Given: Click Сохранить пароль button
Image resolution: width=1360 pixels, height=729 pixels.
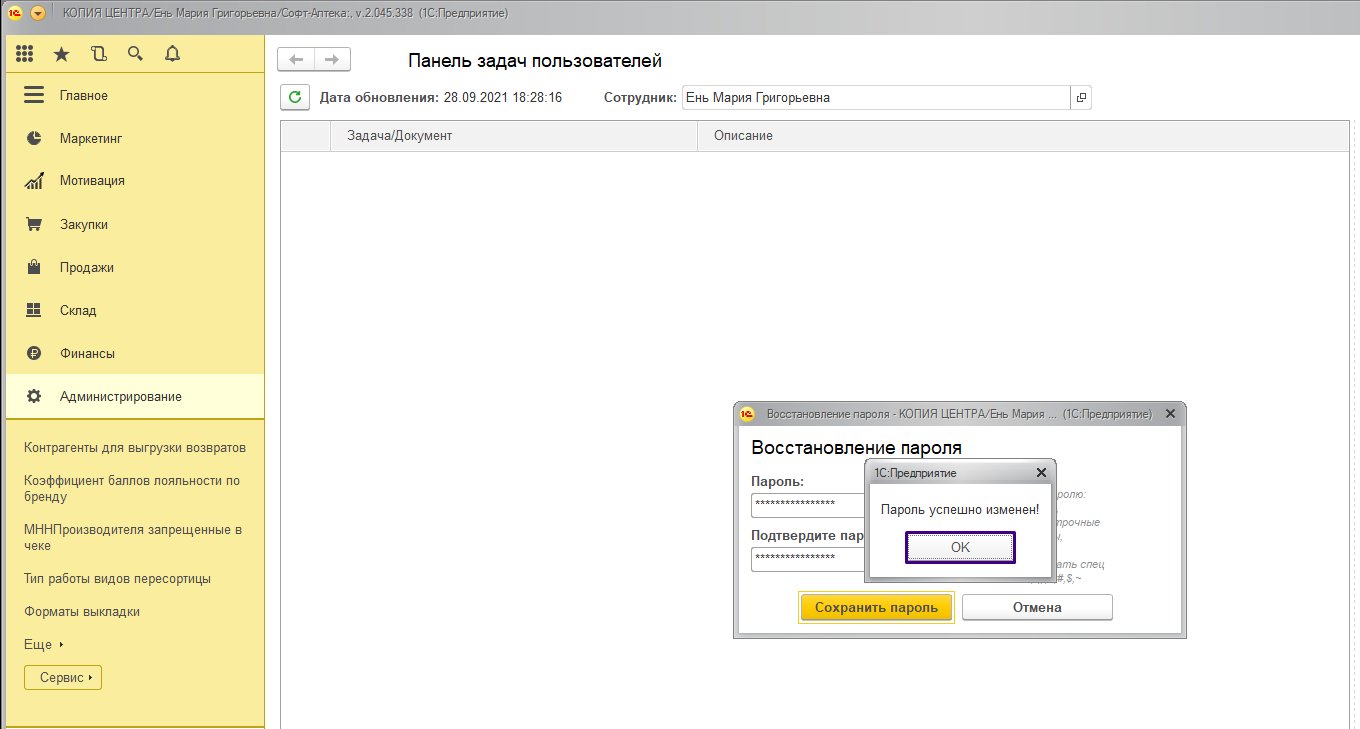Looking at the screenshot, I should pos(876,607).
